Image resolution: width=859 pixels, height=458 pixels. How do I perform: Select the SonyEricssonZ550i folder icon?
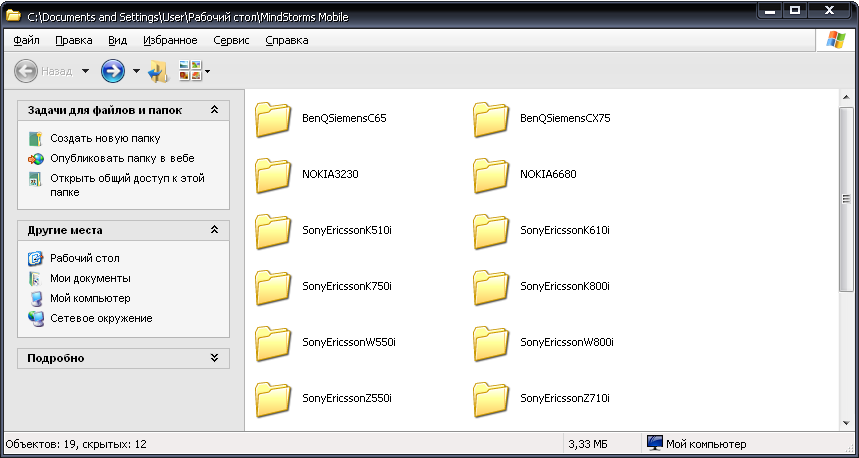[273, 399]
